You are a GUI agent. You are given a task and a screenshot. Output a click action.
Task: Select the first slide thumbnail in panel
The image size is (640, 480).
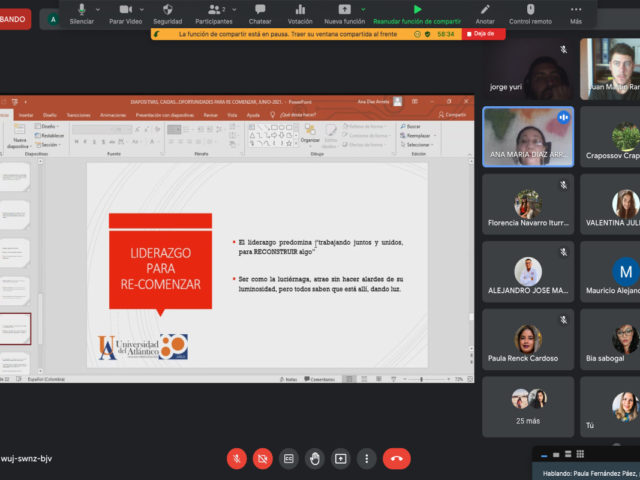(15, 177)
